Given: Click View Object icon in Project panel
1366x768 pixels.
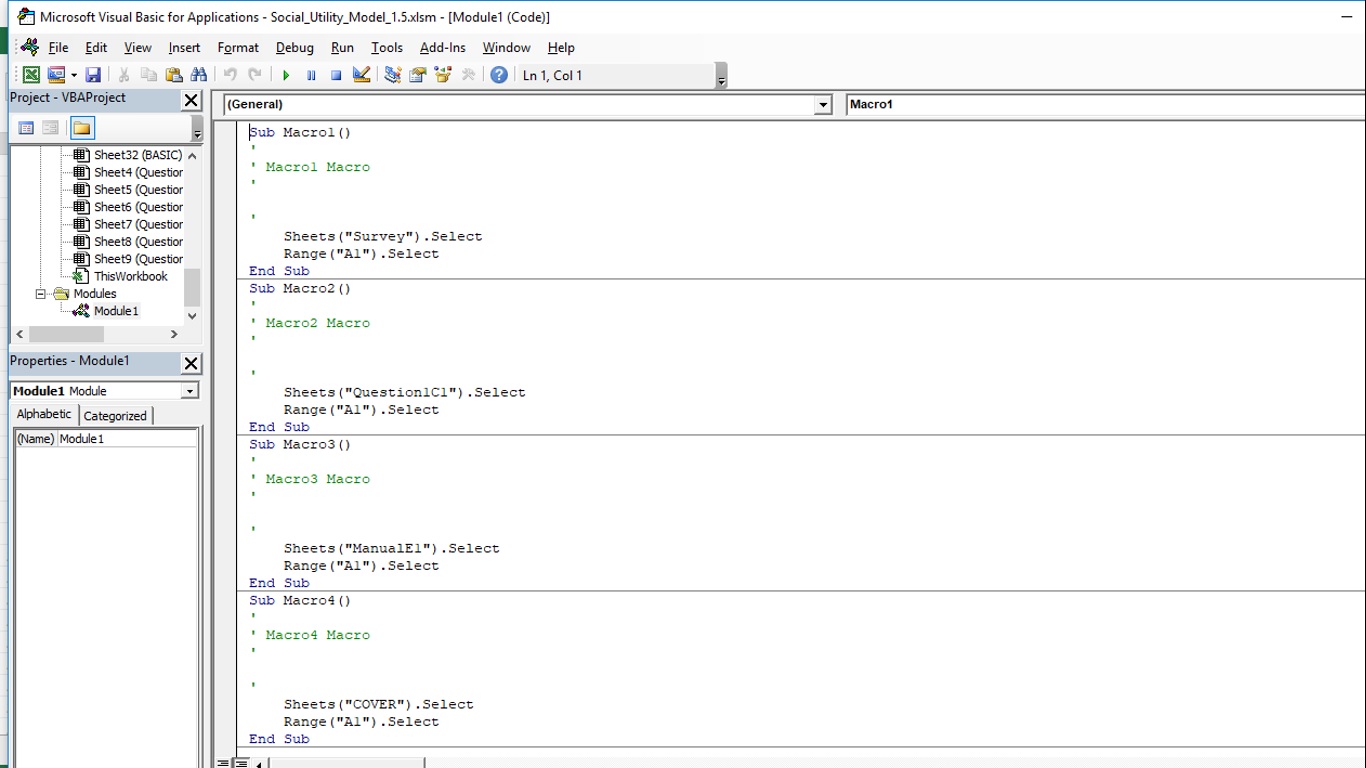Looking at the screenshot, I should [x=50, y=128].
